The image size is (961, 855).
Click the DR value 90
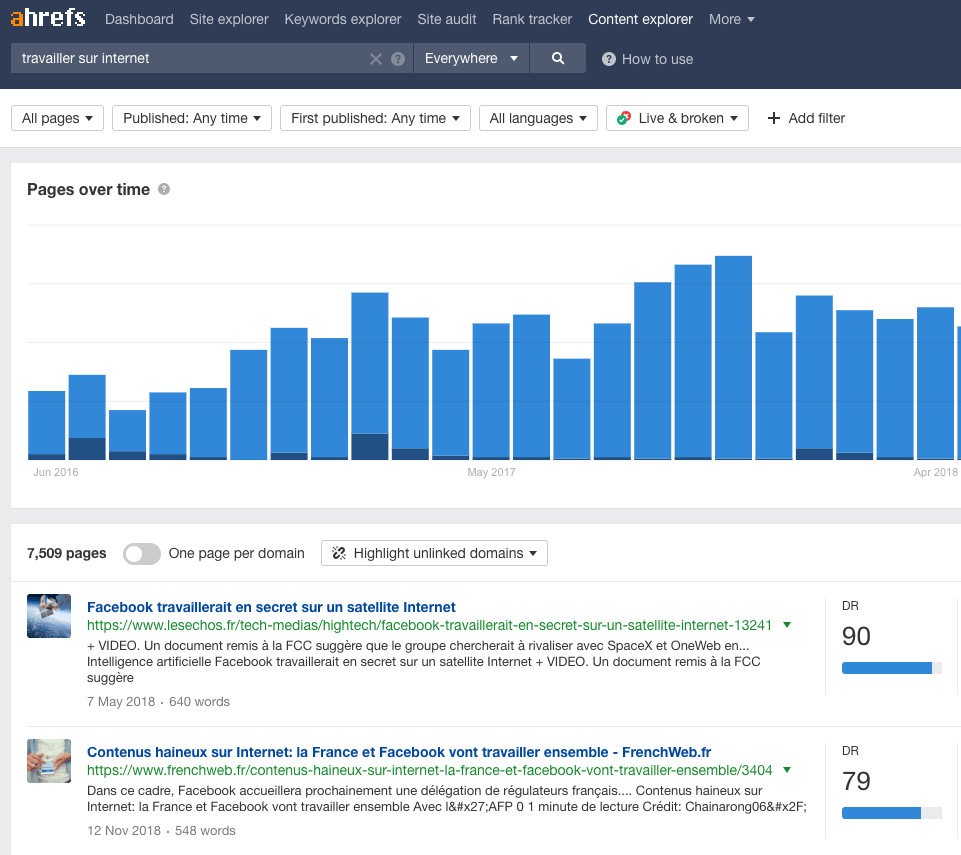click(856, 636)
